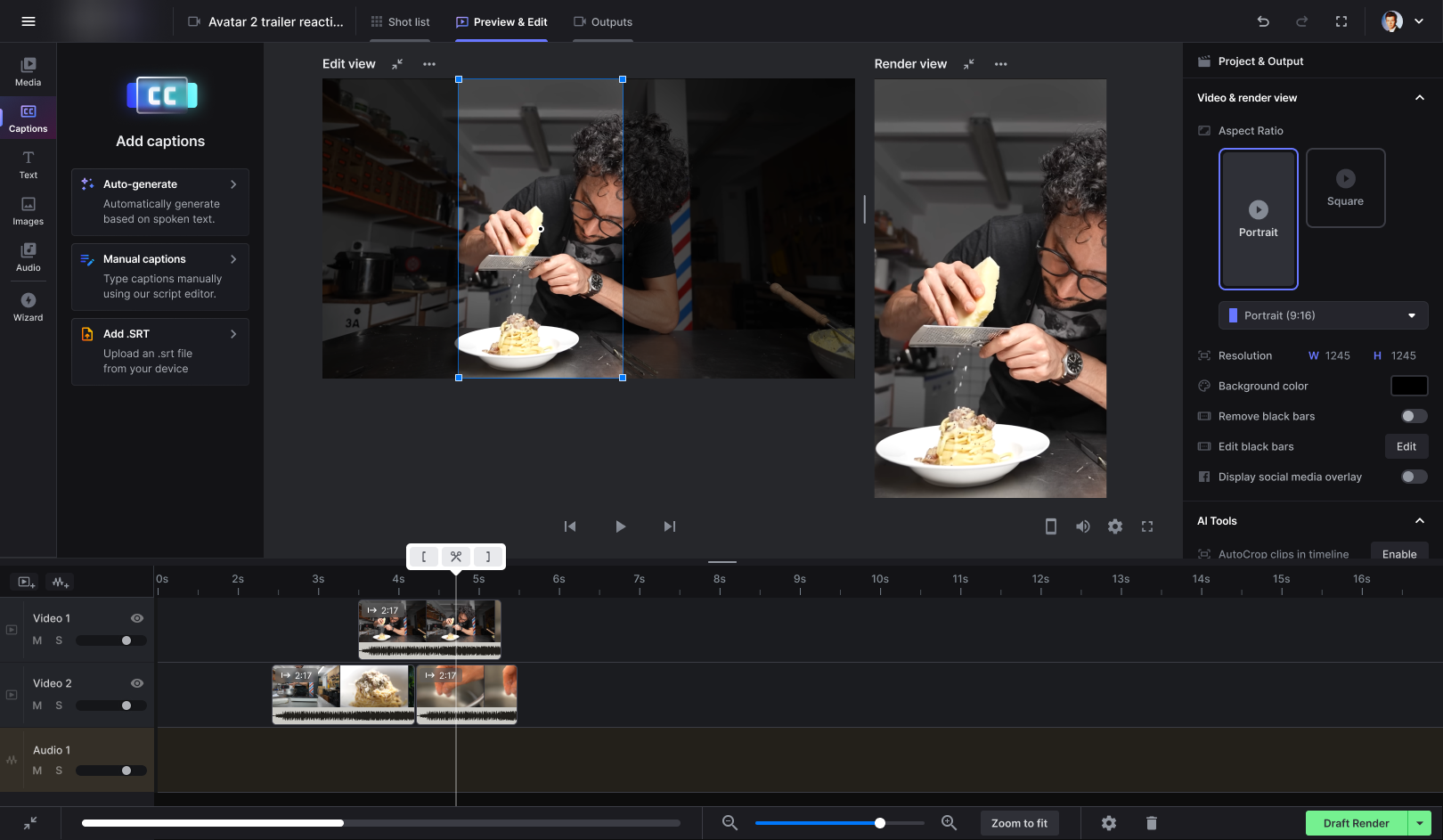Click the undo arrow icon

1263,21
